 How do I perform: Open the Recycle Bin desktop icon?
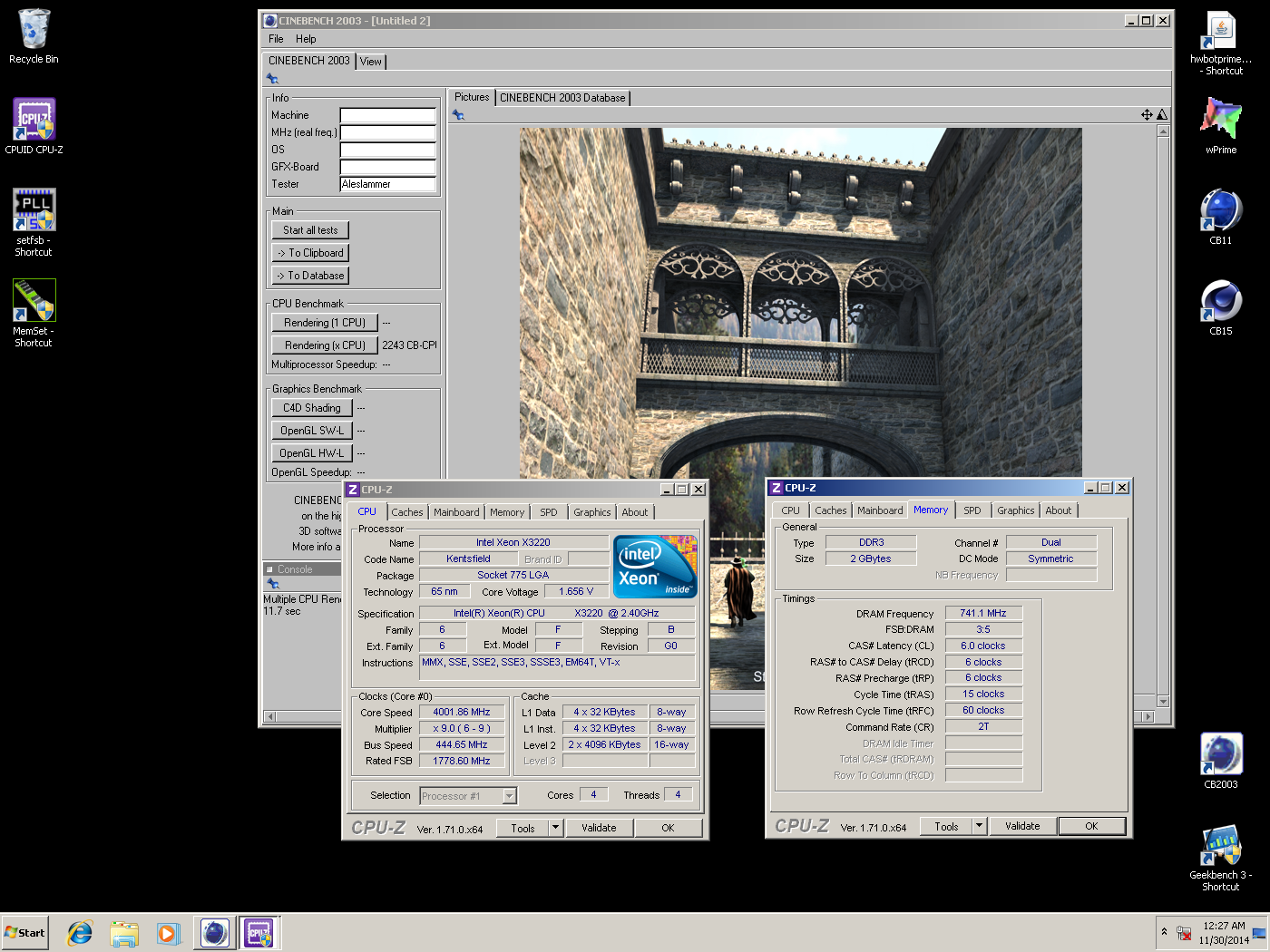click(x=34, y=36)
